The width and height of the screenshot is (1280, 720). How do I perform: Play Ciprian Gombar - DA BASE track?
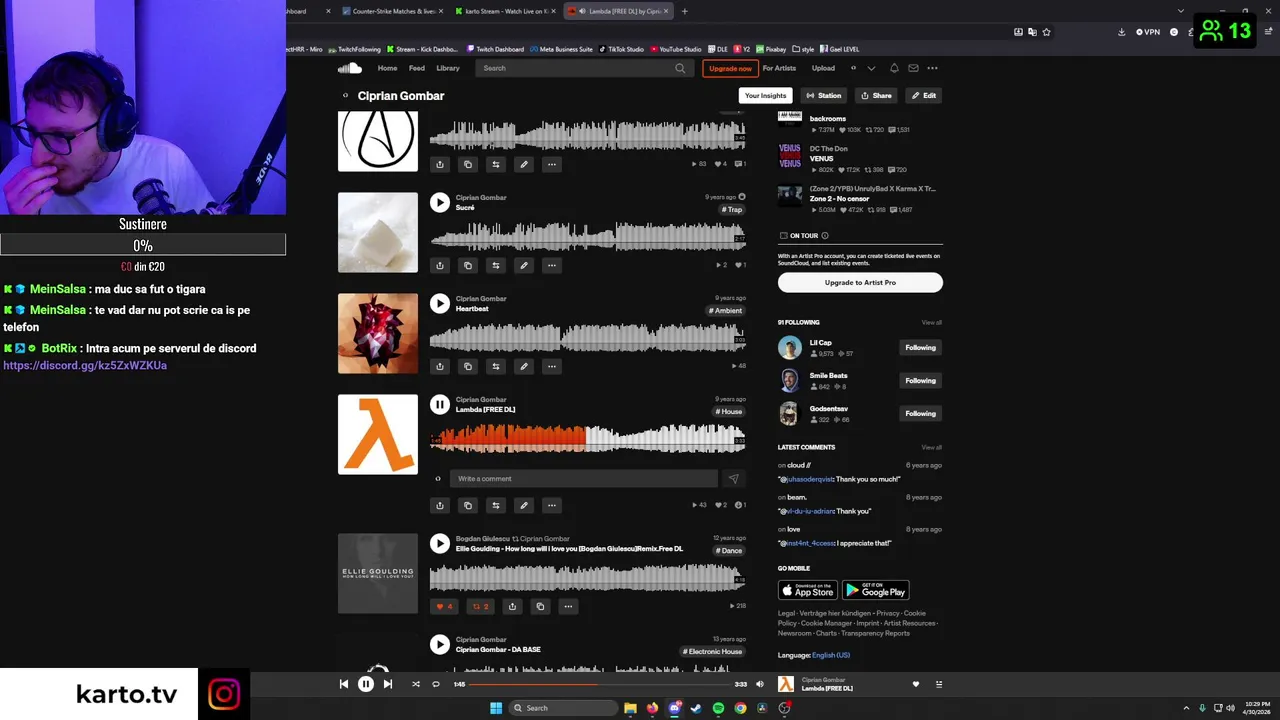[x=440, y=644]
